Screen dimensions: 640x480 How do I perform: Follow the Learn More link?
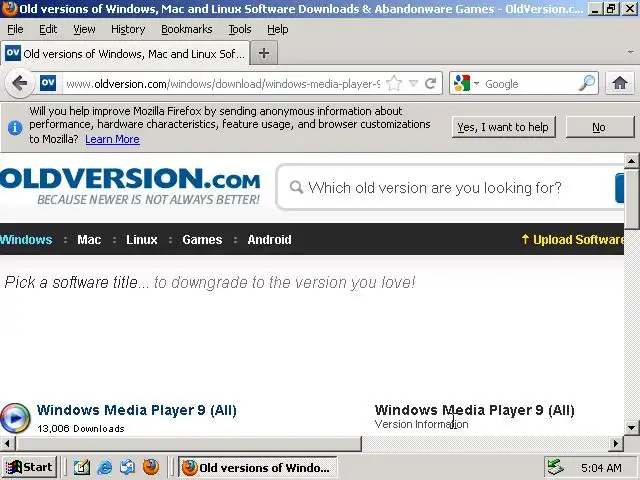(112, 139)
